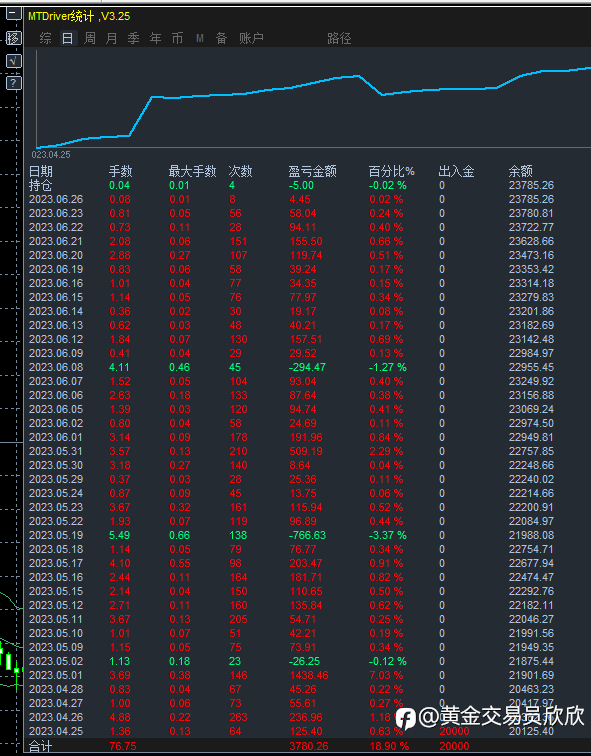Select the 季 quarterly tab
Viewport: 591px width, 756px height.
pyautogui.click(x=134, y=38)
